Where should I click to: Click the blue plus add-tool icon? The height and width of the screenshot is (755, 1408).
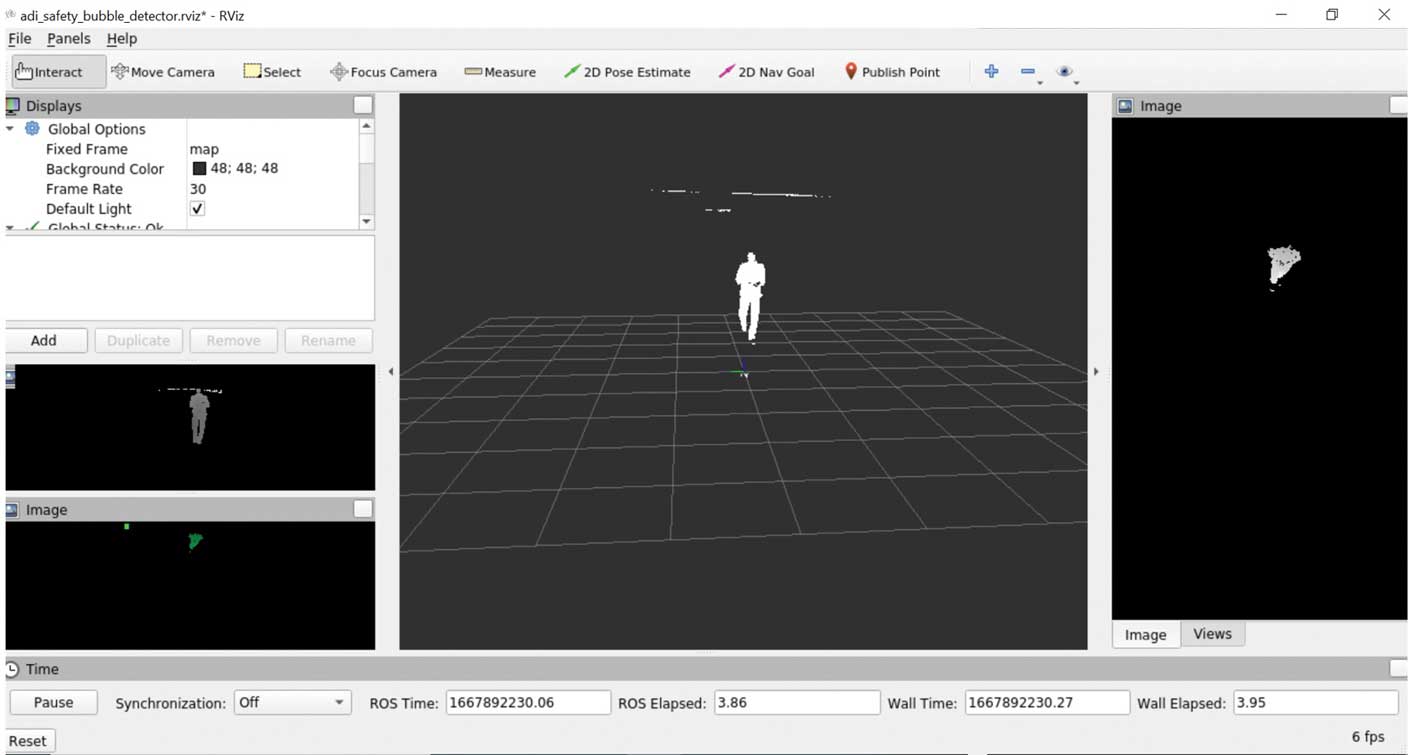point(991,71)
